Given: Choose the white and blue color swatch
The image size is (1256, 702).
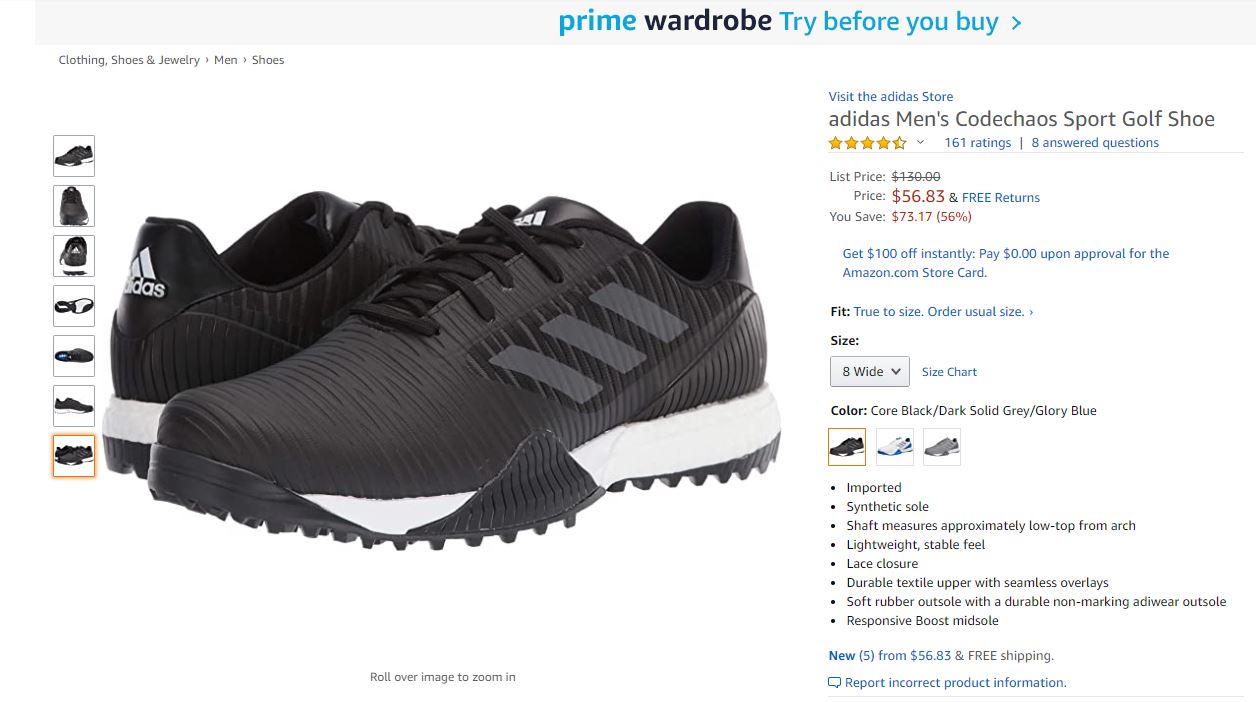Looking at the screenshot, I should tap(895, 447).
